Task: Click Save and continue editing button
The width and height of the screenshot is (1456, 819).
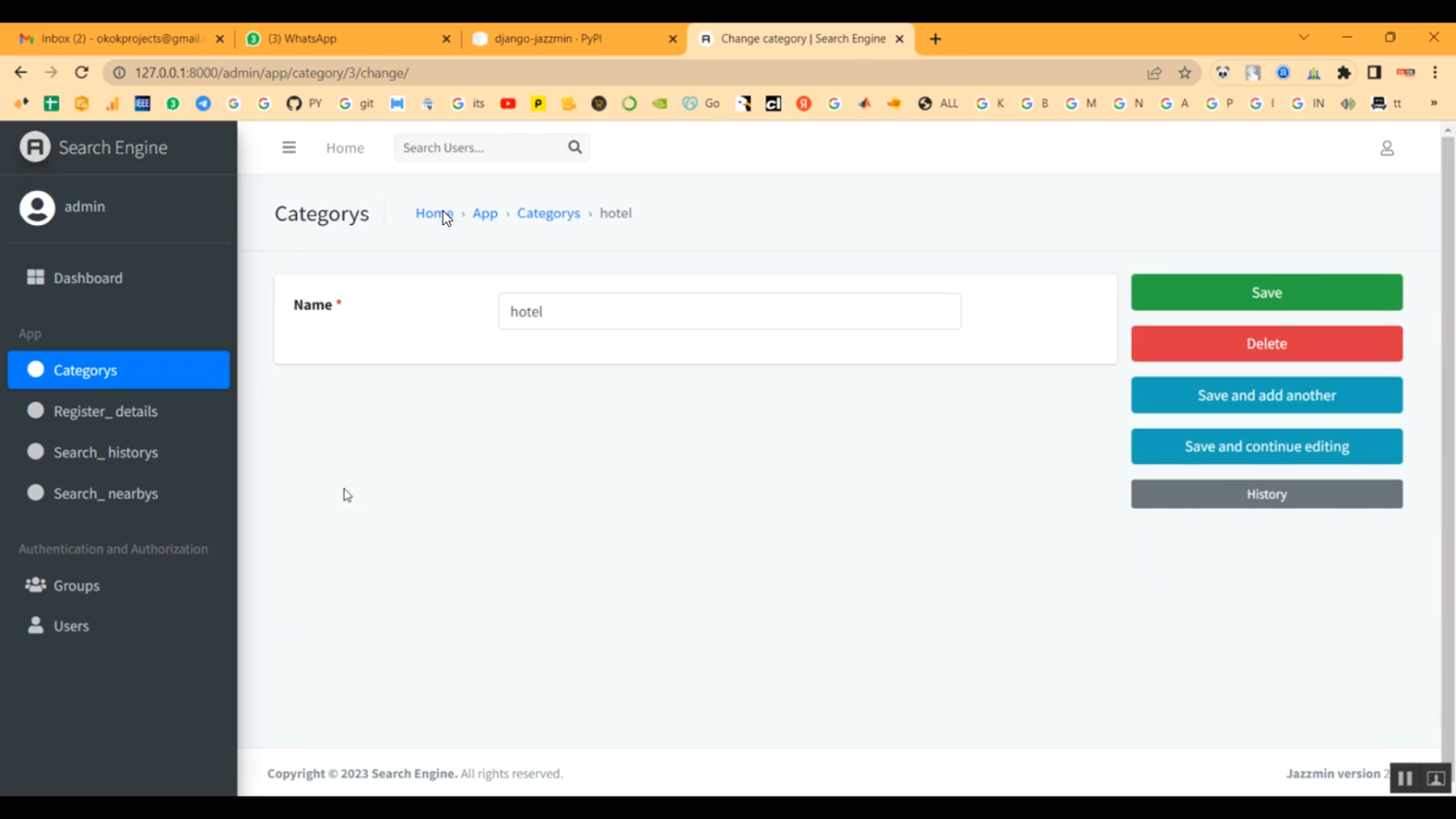Action: click(1267, 446)
